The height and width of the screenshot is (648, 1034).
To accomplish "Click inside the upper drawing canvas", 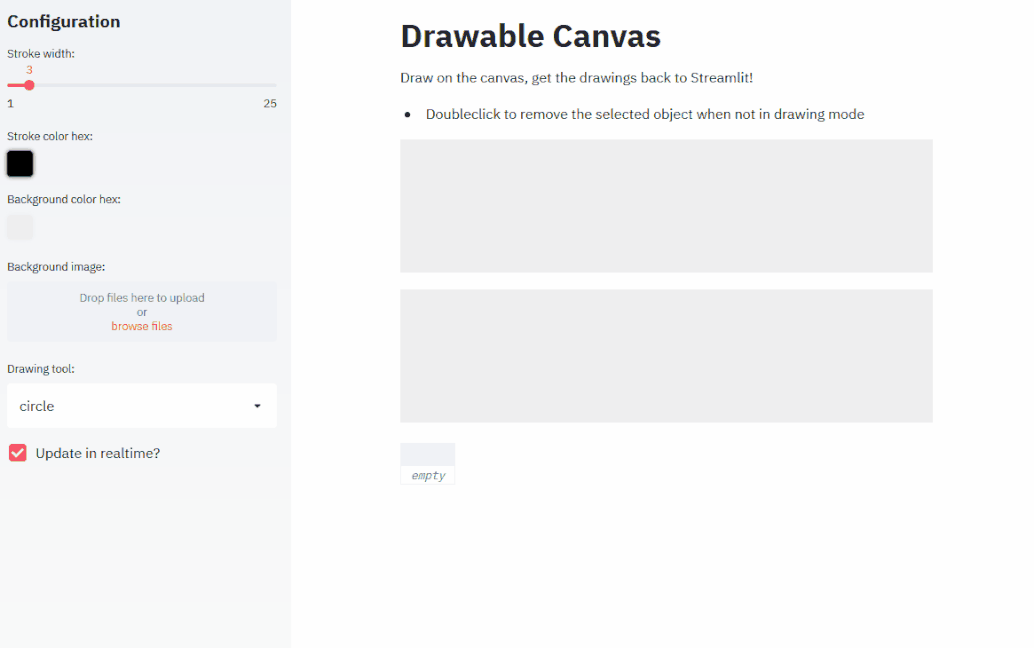I will [666, 205].
